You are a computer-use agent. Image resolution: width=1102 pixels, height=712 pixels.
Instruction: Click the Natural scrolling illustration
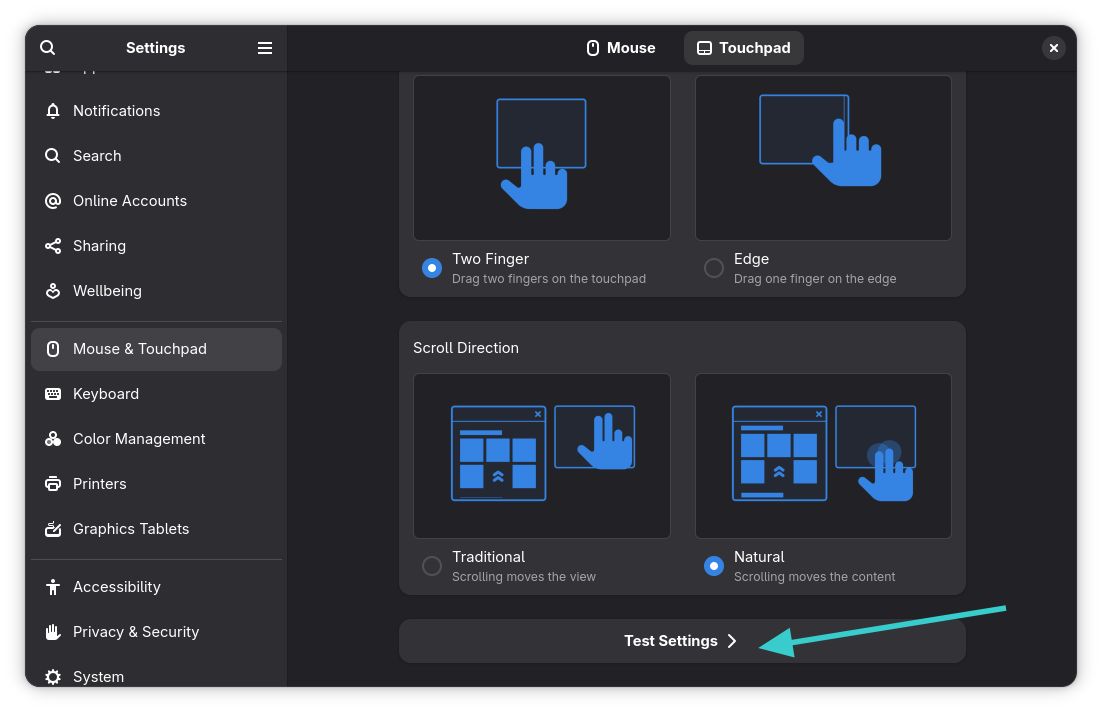coord(822,455)
